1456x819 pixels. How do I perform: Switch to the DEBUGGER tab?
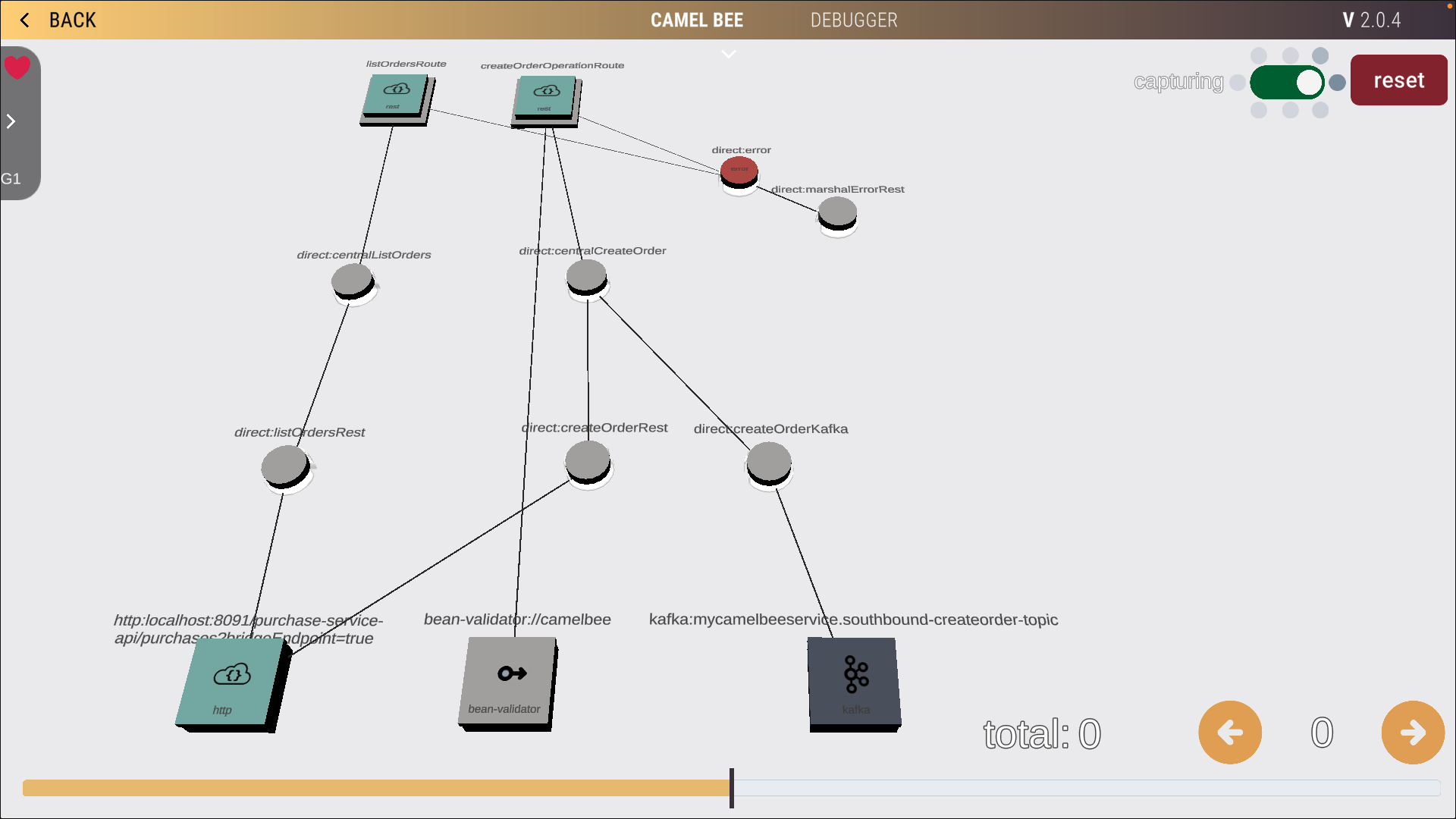(854, 20)
